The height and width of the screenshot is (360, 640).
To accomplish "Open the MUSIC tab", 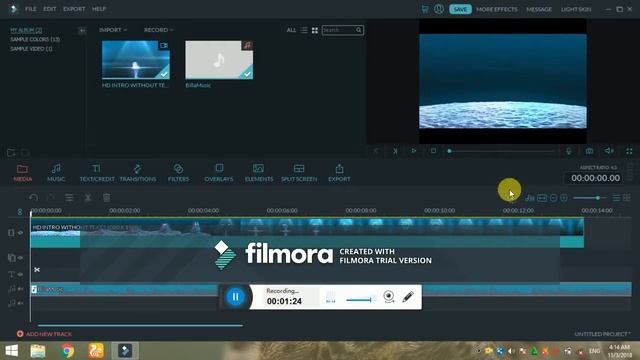I will pyautogui.click(x=56, y=173).
